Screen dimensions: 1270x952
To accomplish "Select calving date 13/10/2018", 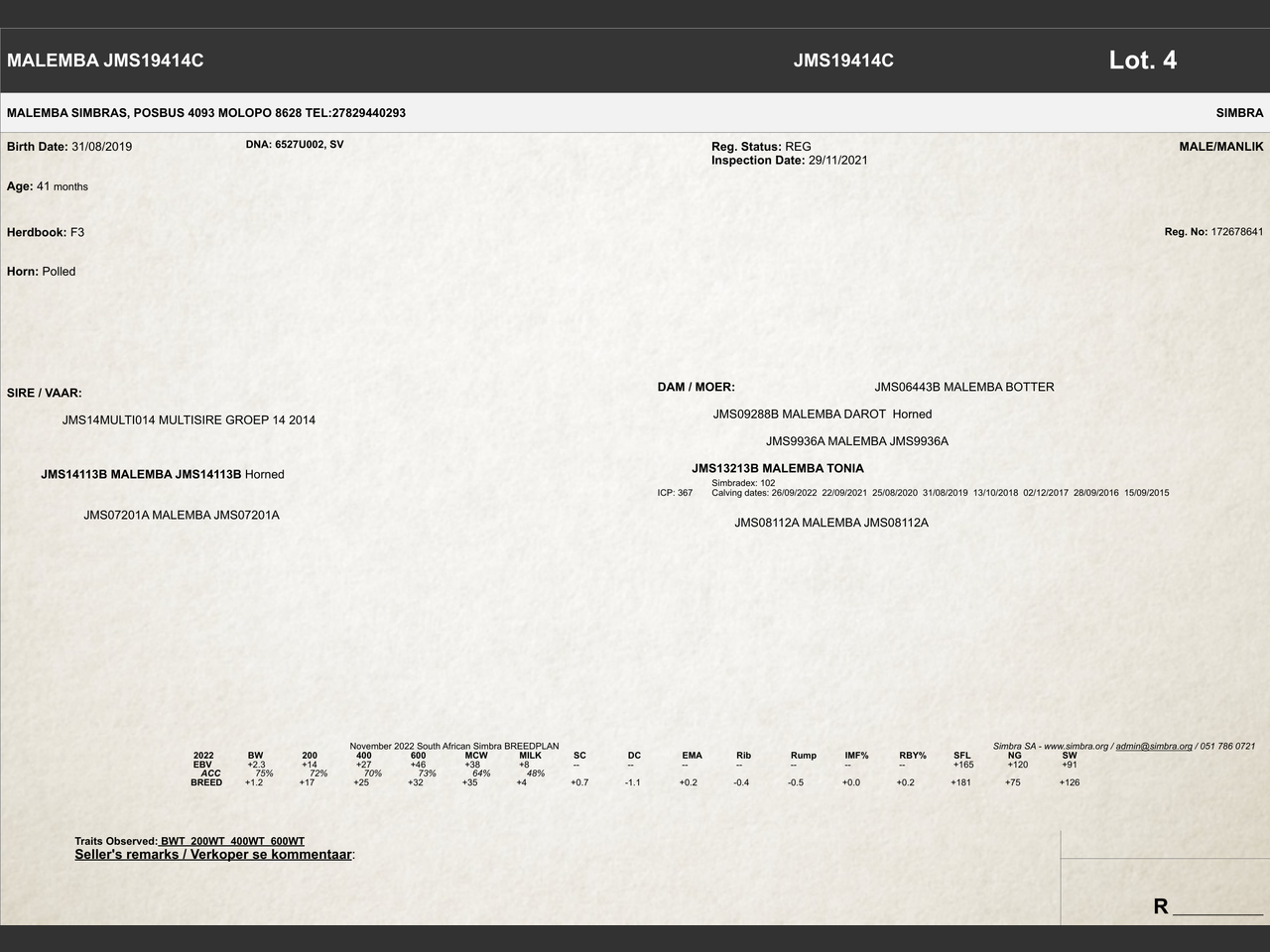I will (x=995, y=493).
